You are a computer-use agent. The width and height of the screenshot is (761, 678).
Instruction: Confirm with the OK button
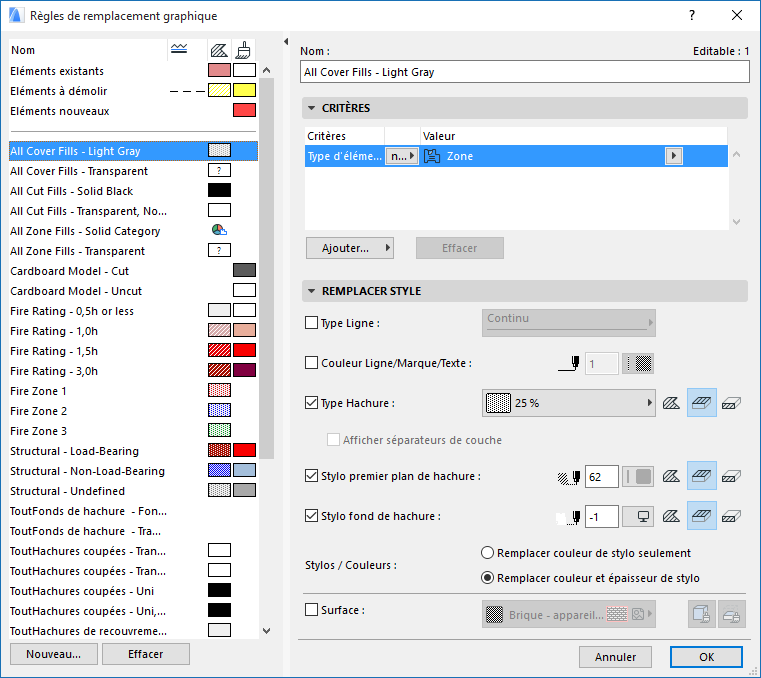(x=706, y=657)
